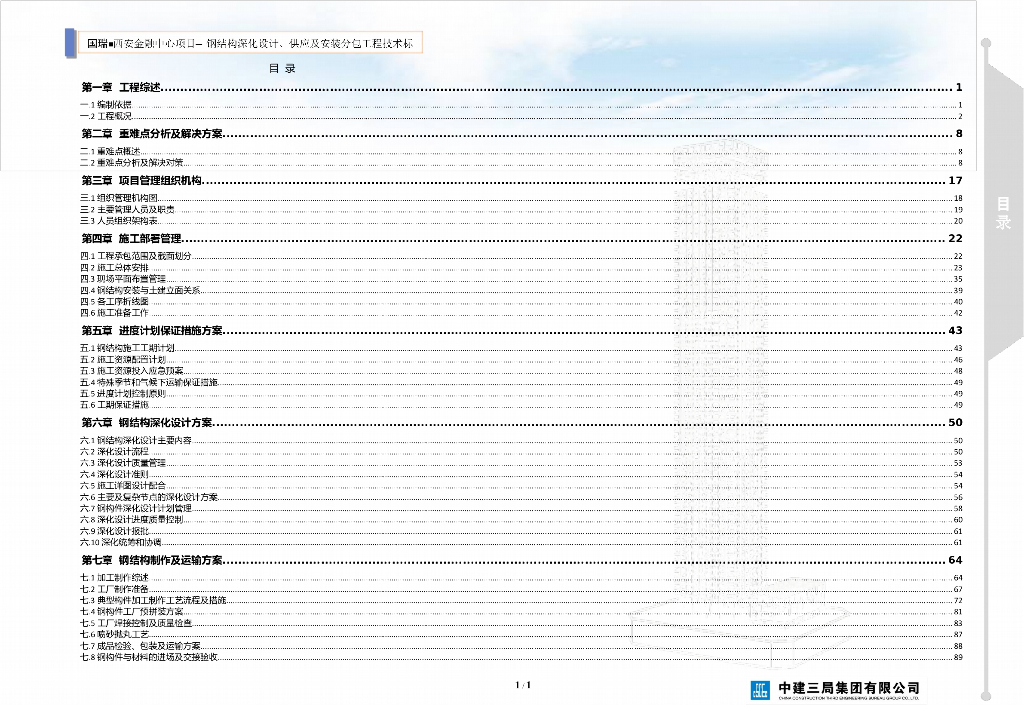Screen dimensions: 1024x724
Task: Select 六.8 深化设计进度质量控制
Action: [x=521, y=520]
